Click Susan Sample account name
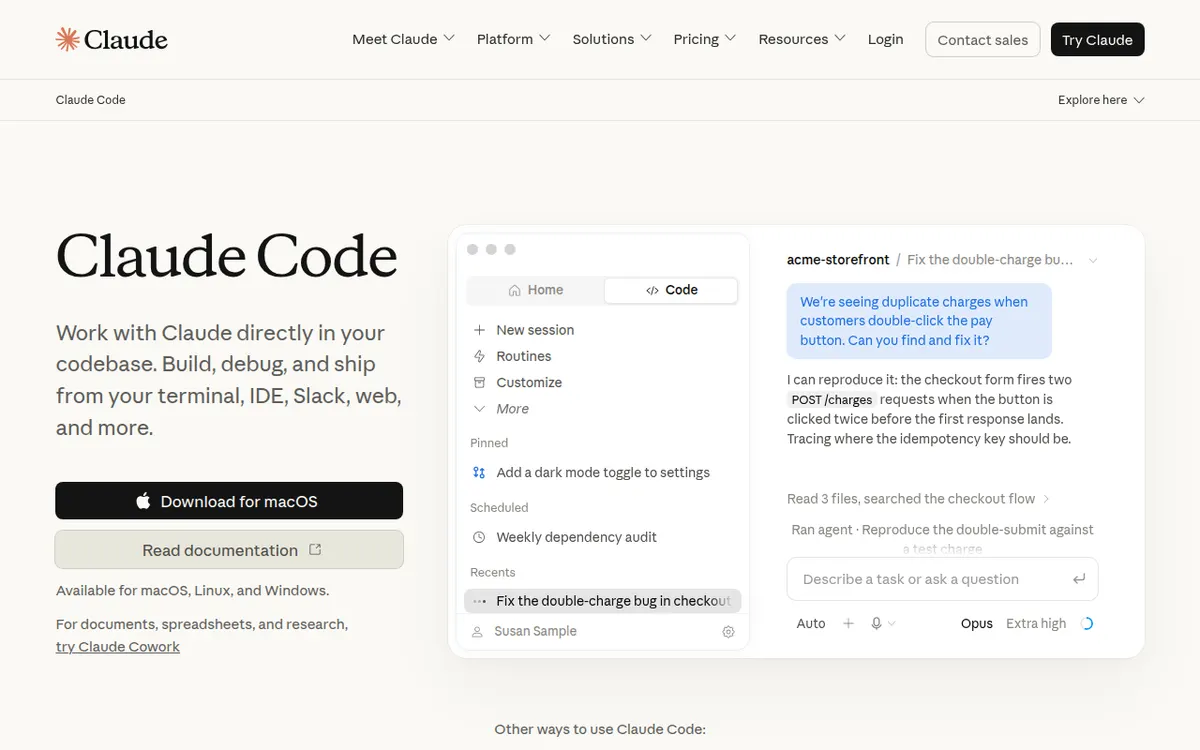1200x750 pixels. click(x=535, y=632)
